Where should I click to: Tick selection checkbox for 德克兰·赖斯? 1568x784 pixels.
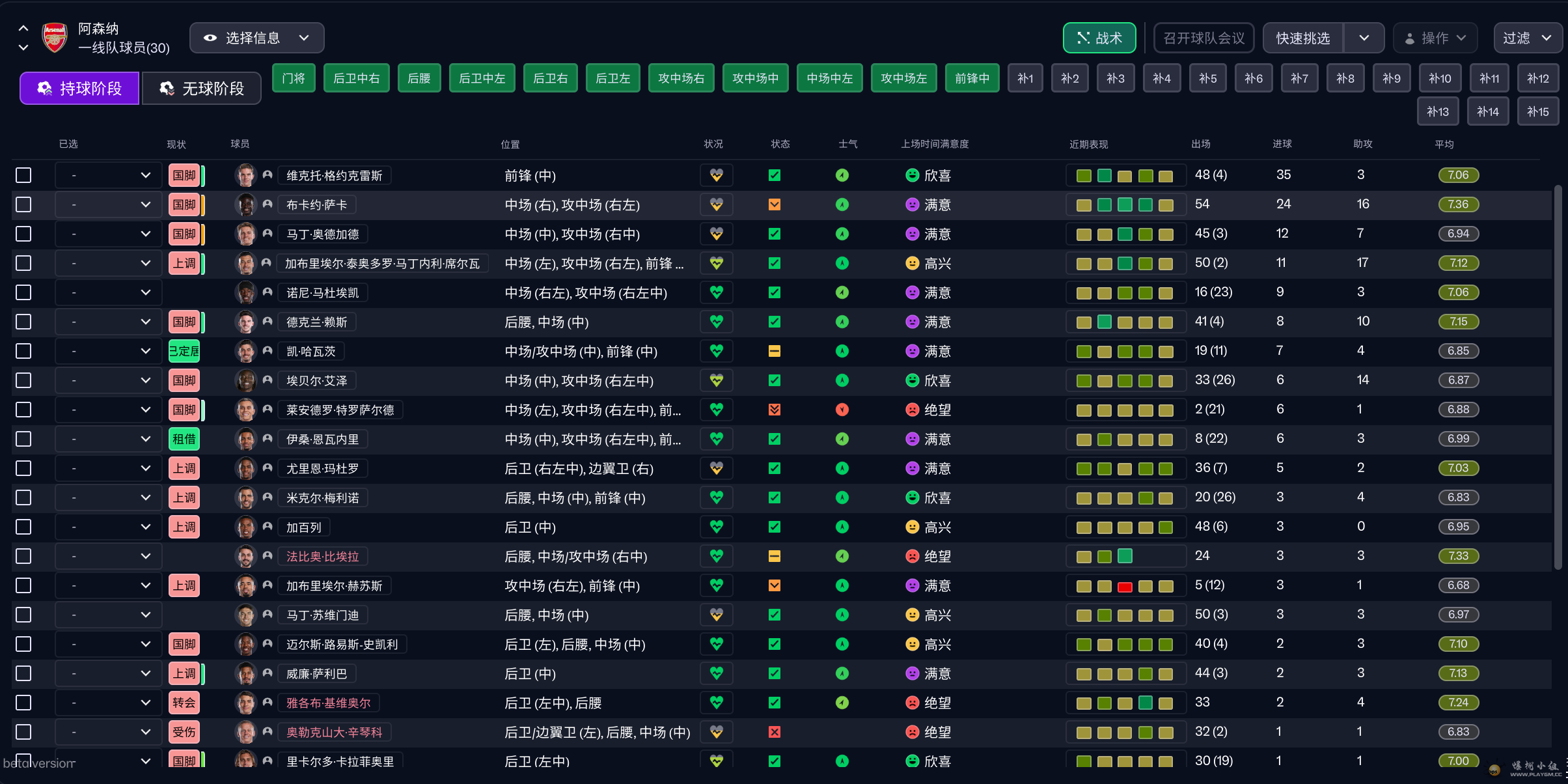23,322
